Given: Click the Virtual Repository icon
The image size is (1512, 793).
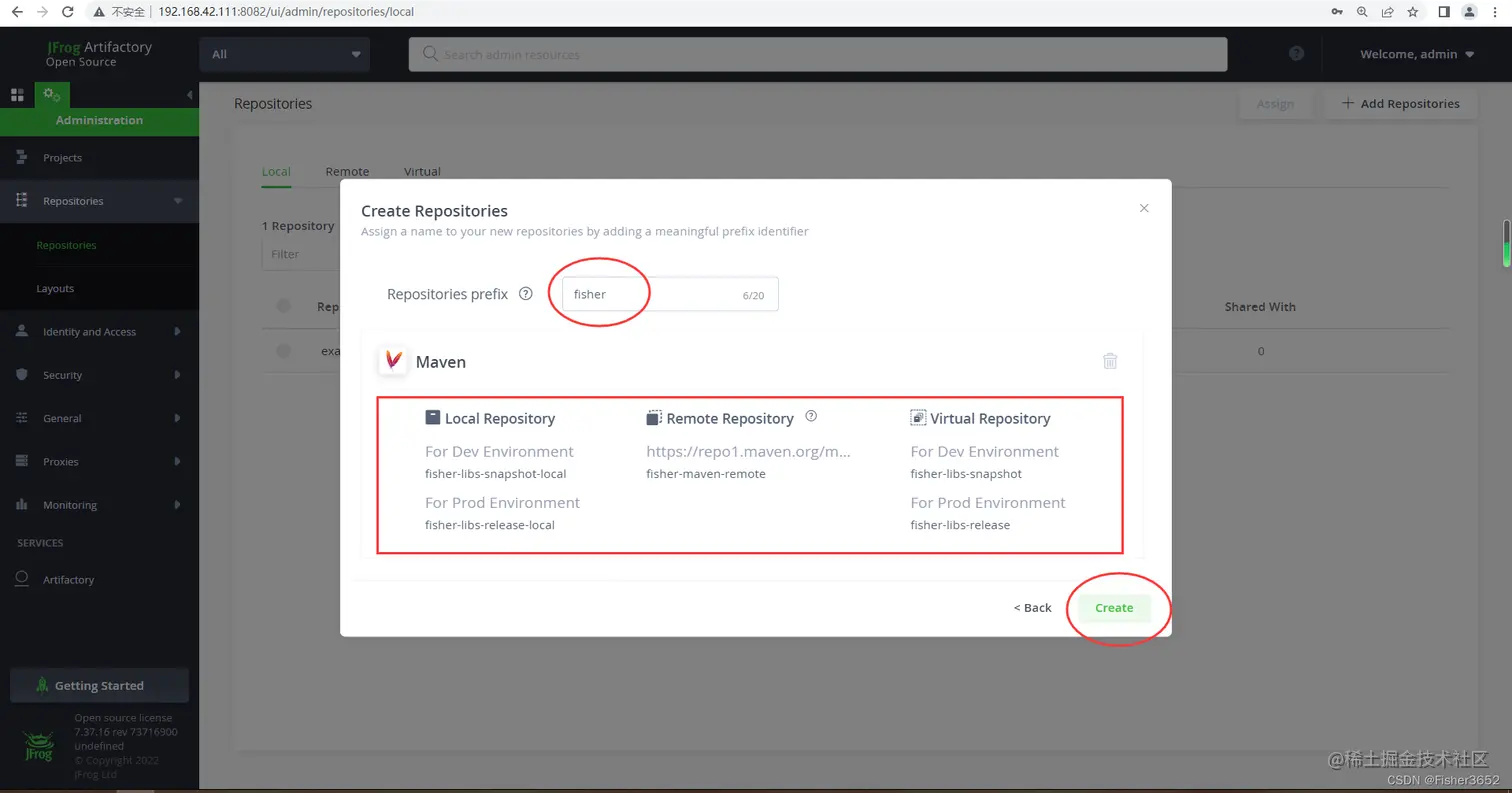Looking at the screenshot, I should pos(918,418).
